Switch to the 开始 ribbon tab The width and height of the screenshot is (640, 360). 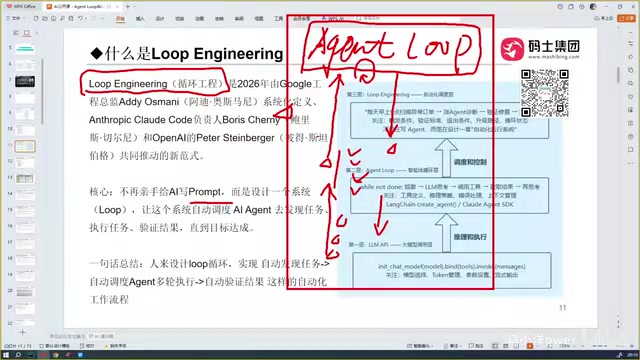point(120,19)
